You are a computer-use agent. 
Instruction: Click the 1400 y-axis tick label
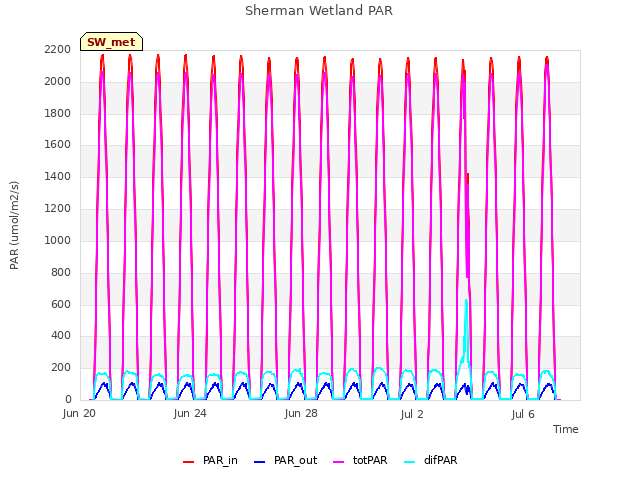[58, 176]
